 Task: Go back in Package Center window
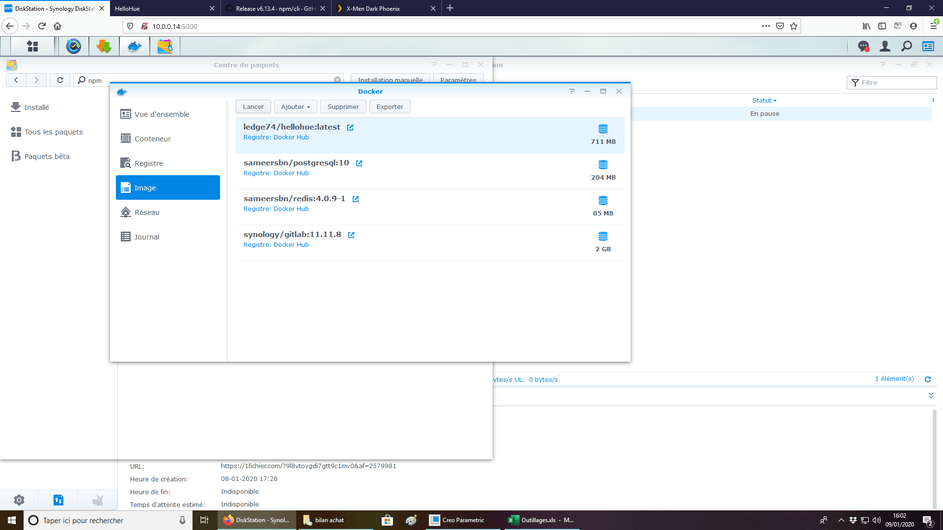coord(16,80)
